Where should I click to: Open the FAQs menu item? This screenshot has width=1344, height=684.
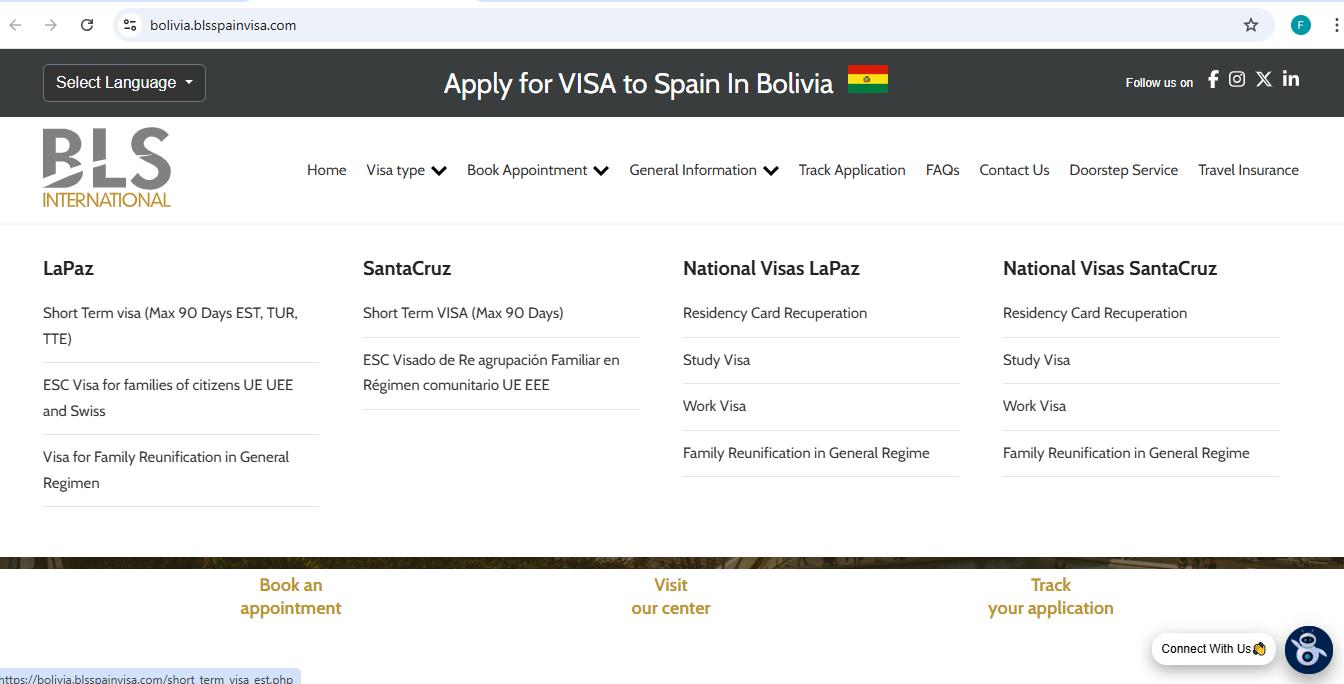click(x=942, y=170)
